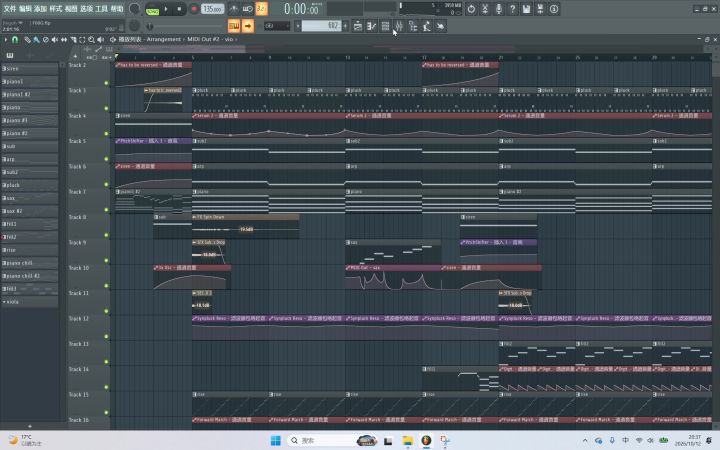
Task: Open the 工具 menu
Action: (x=101, y=8)
